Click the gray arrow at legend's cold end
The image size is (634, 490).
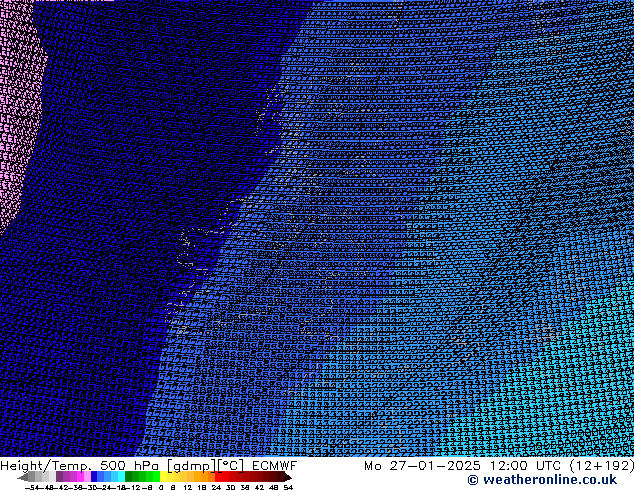point(23,477)
